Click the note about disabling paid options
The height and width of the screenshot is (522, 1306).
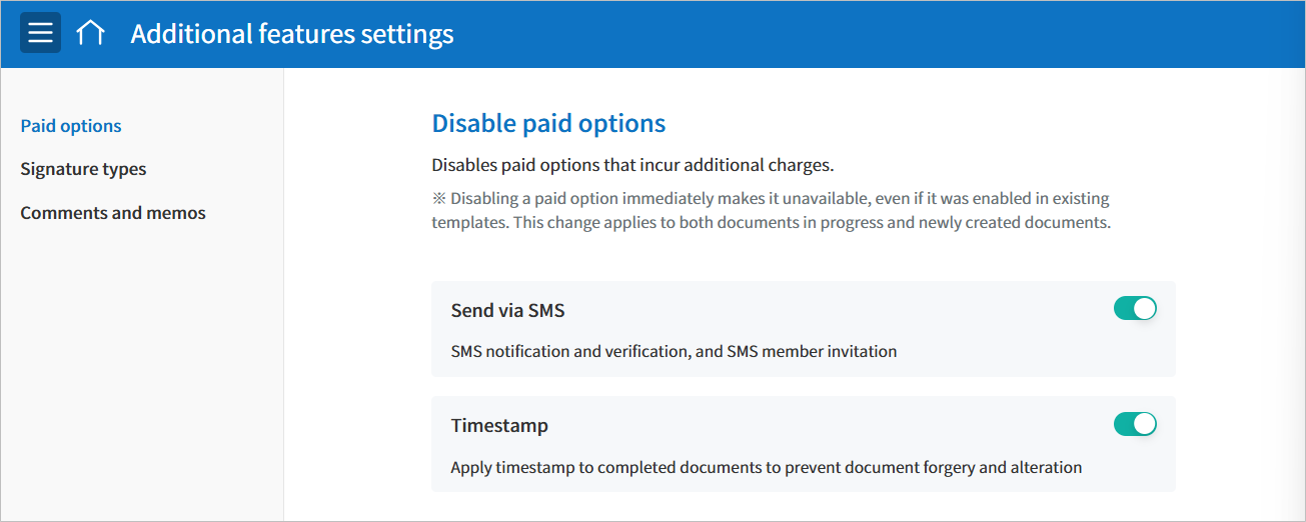(x=770, y=210)
